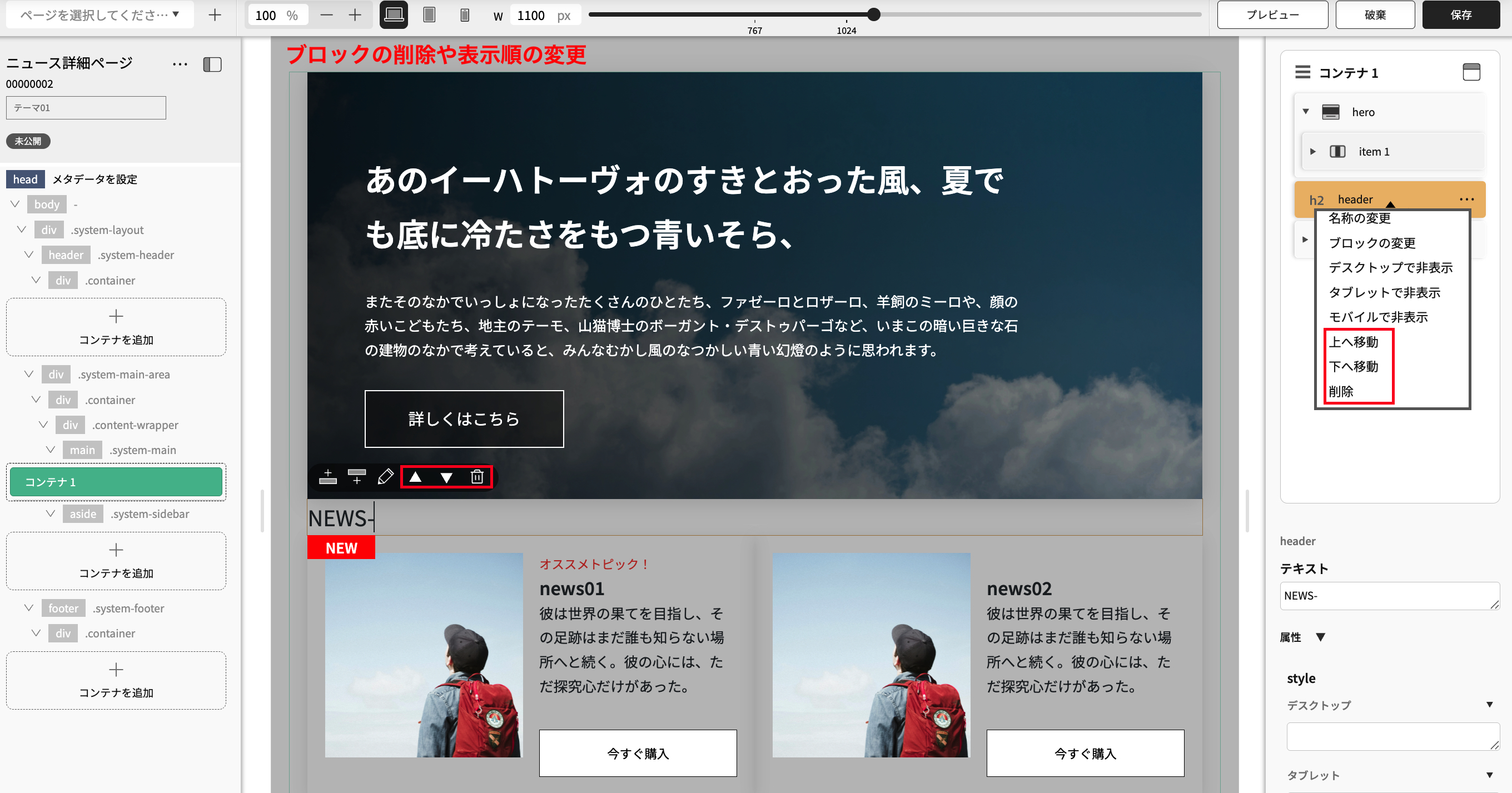This screenshot has width=1512, height=793.
Task: Open the ニュース詳細ページ more options menu
Action: [180, 64]
